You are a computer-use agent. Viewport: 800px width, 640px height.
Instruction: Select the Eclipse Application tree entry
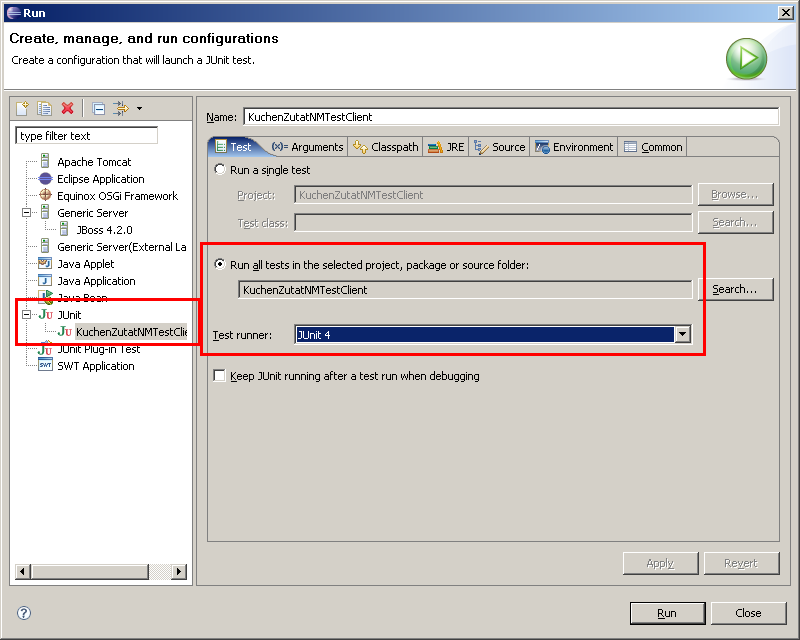101,179
